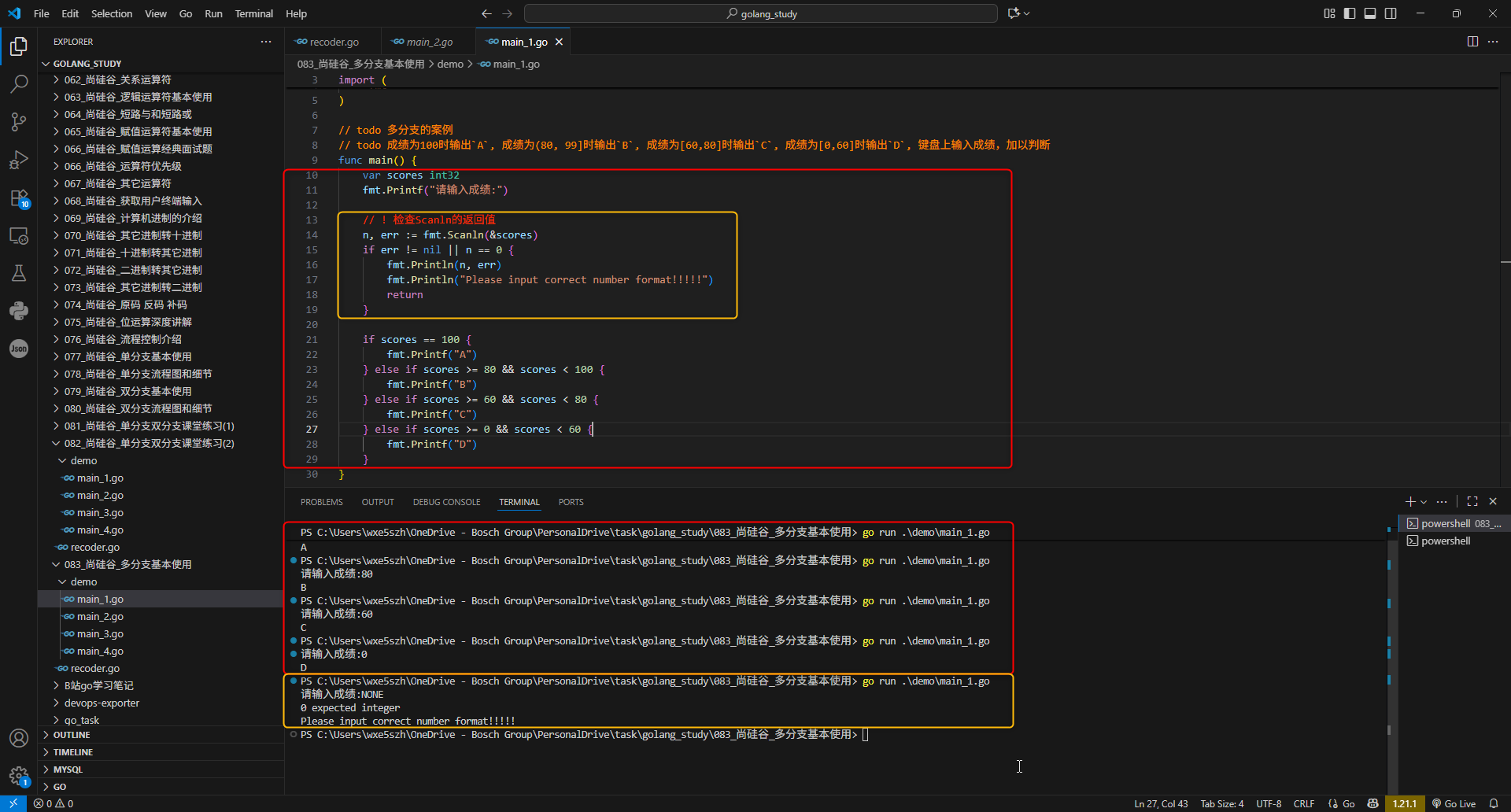Change UTF-8 file encoding
Viewport: 1511px width, 812px height.
click(1269, 803)
